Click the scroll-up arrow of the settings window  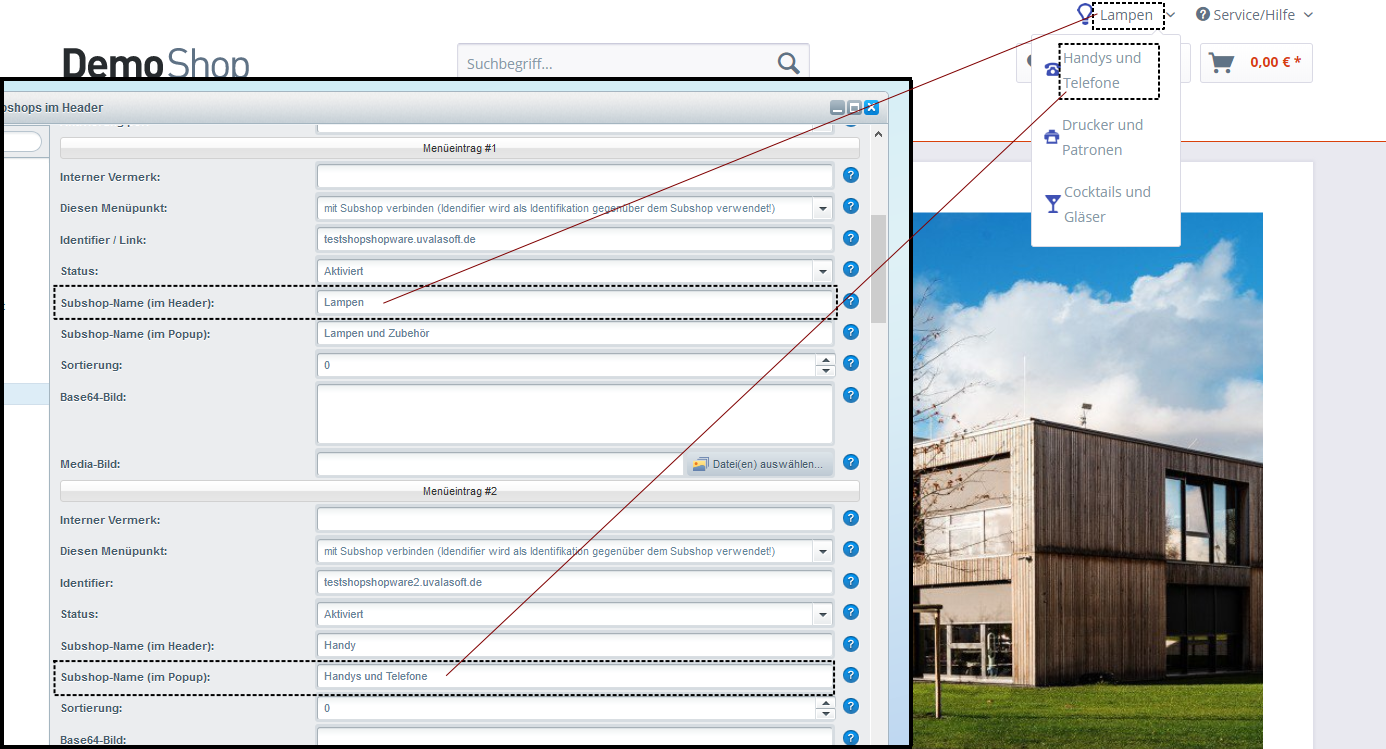(878, 134)
